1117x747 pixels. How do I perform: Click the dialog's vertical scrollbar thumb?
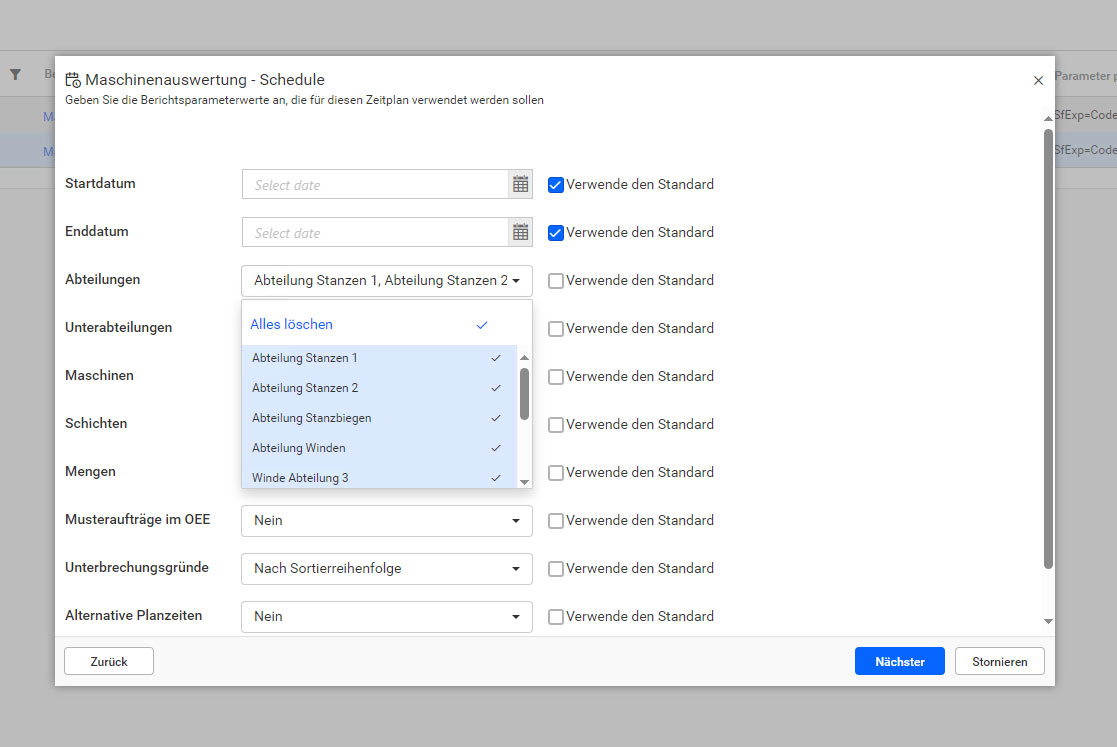[x=1048, y=350]
